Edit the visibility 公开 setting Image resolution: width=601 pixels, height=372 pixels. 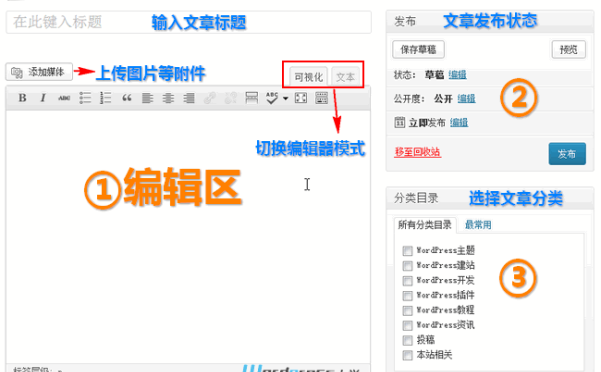pos(466,98)
